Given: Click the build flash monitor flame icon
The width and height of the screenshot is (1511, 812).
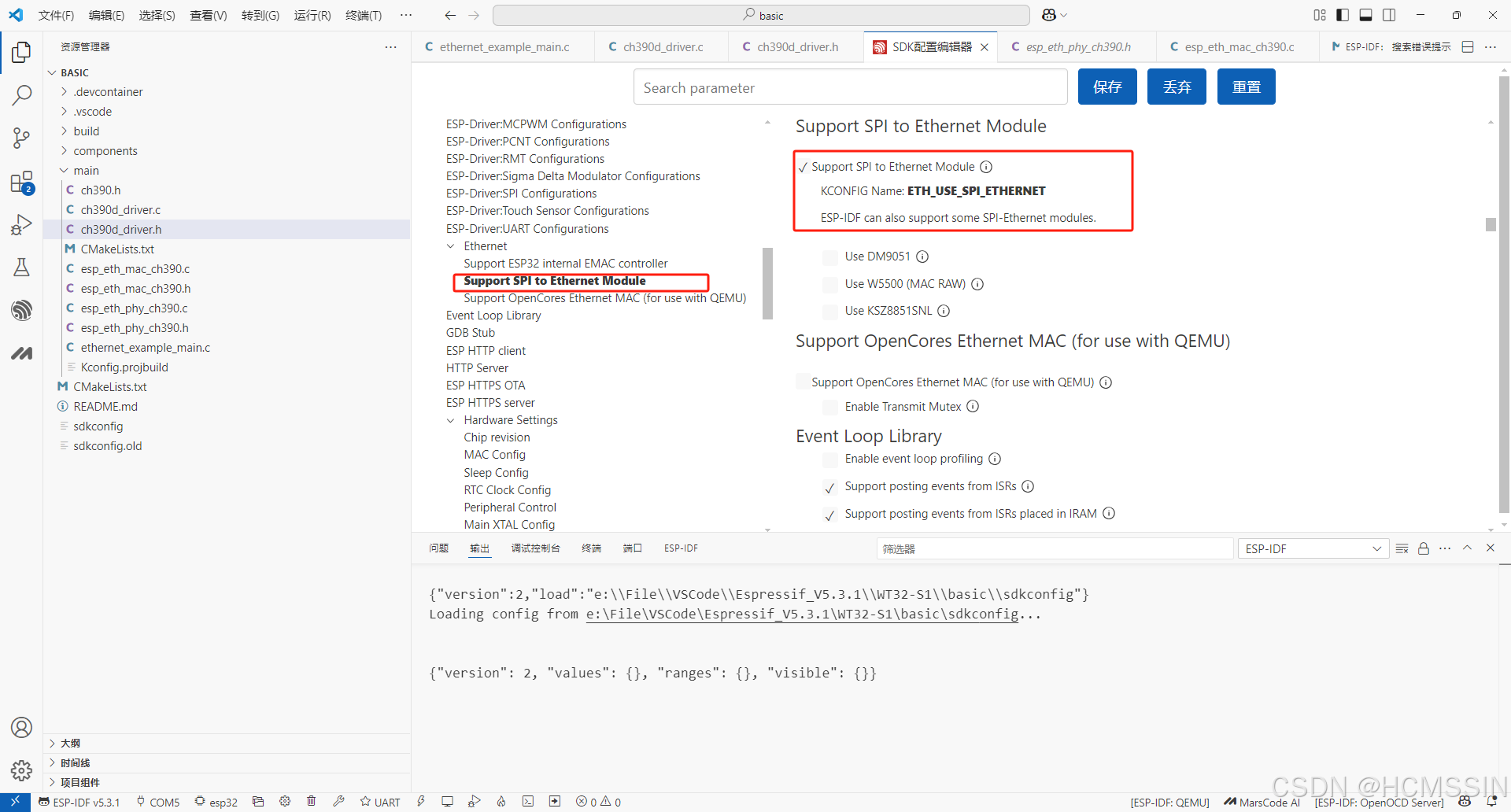Looking at the screenshot, I should pyautogui.click(x=501, y=802).
